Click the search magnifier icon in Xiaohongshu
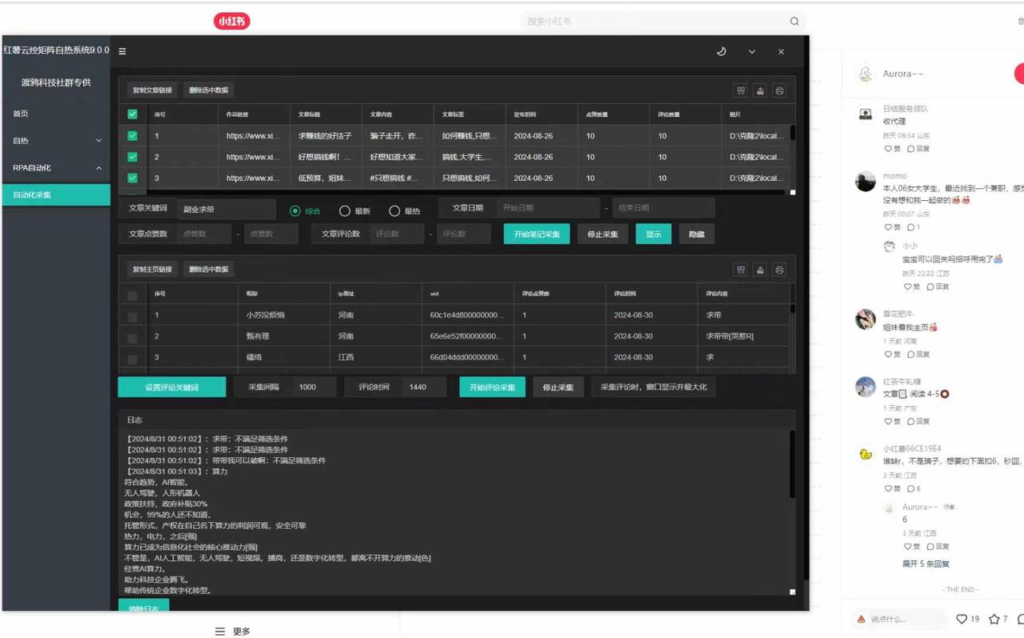1024x638 pixels. (795, 21)
